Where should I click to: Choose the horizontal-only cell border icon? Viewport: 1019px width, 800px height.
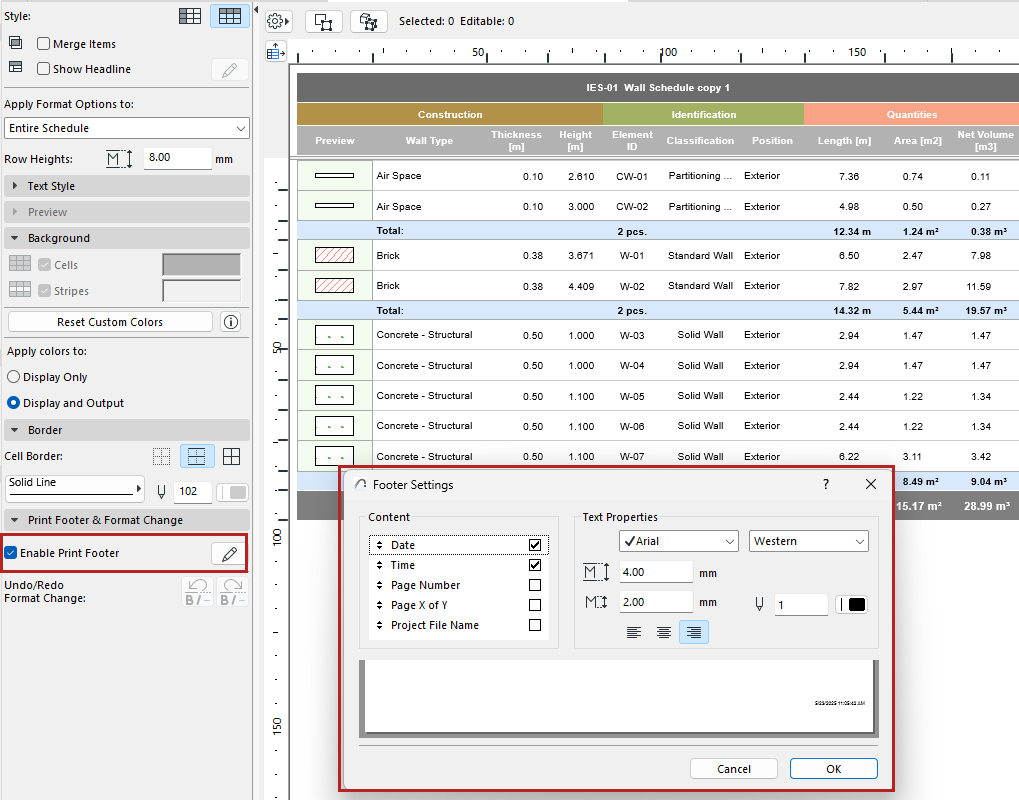point(197,457)
